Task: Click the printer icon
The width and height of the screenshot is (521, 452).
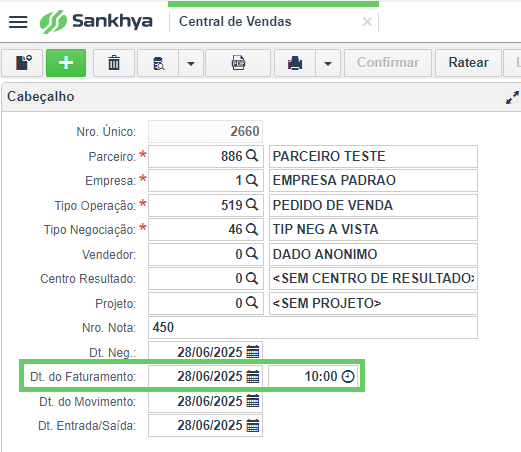Action: pos(295,63)
